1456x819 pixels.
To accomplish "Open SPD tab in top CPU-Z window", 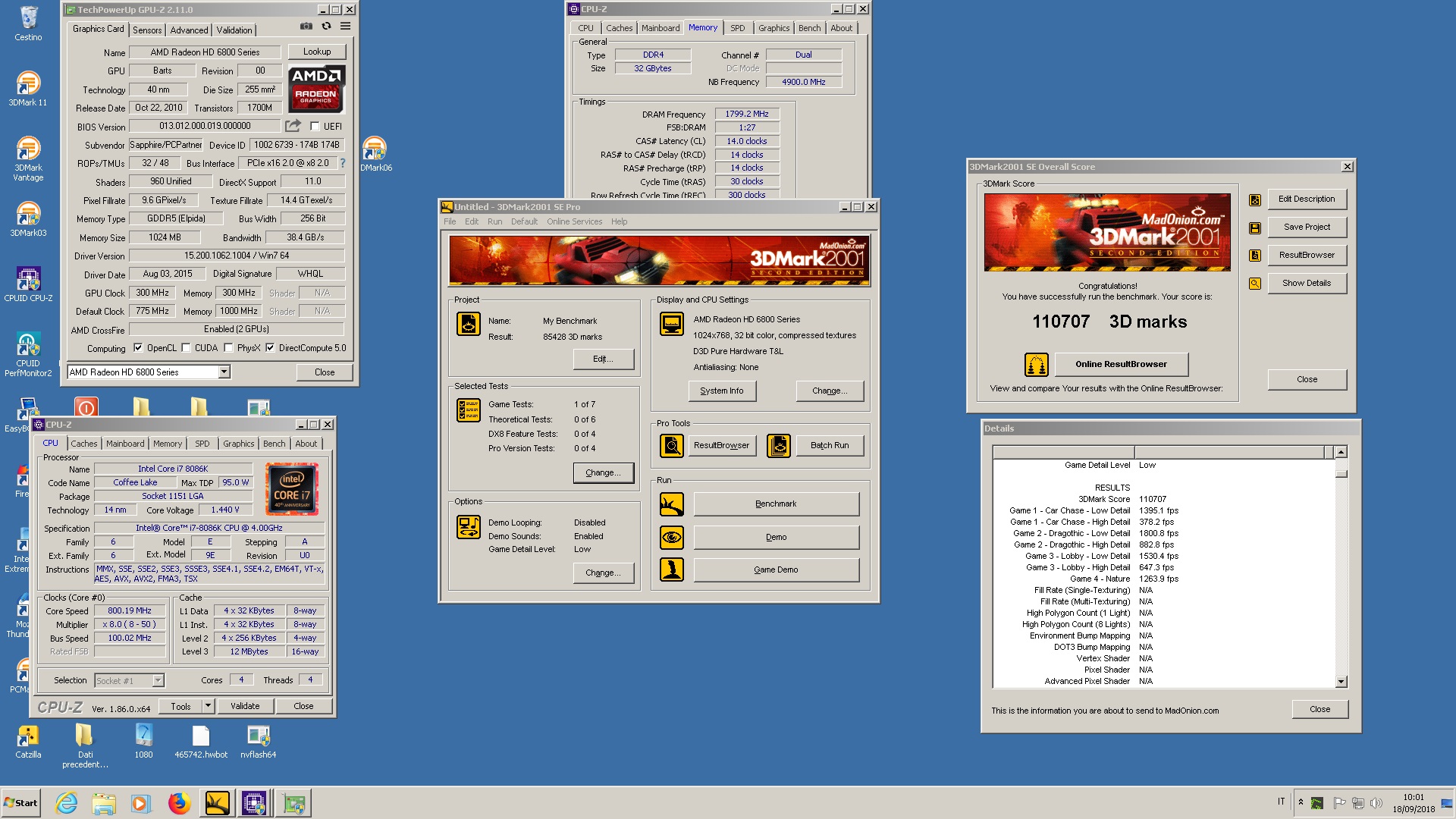I will coord(737,28).
